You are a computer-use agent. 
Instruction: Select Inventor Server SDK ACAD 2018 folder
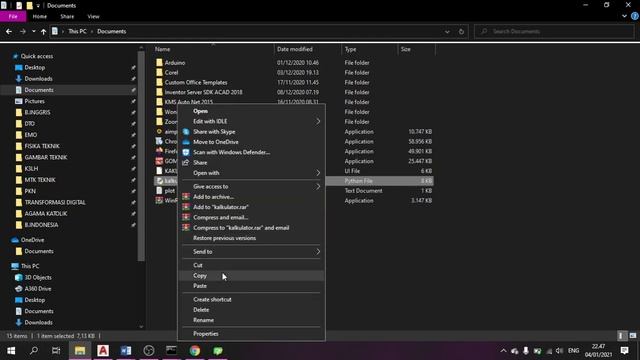point(203,92)
